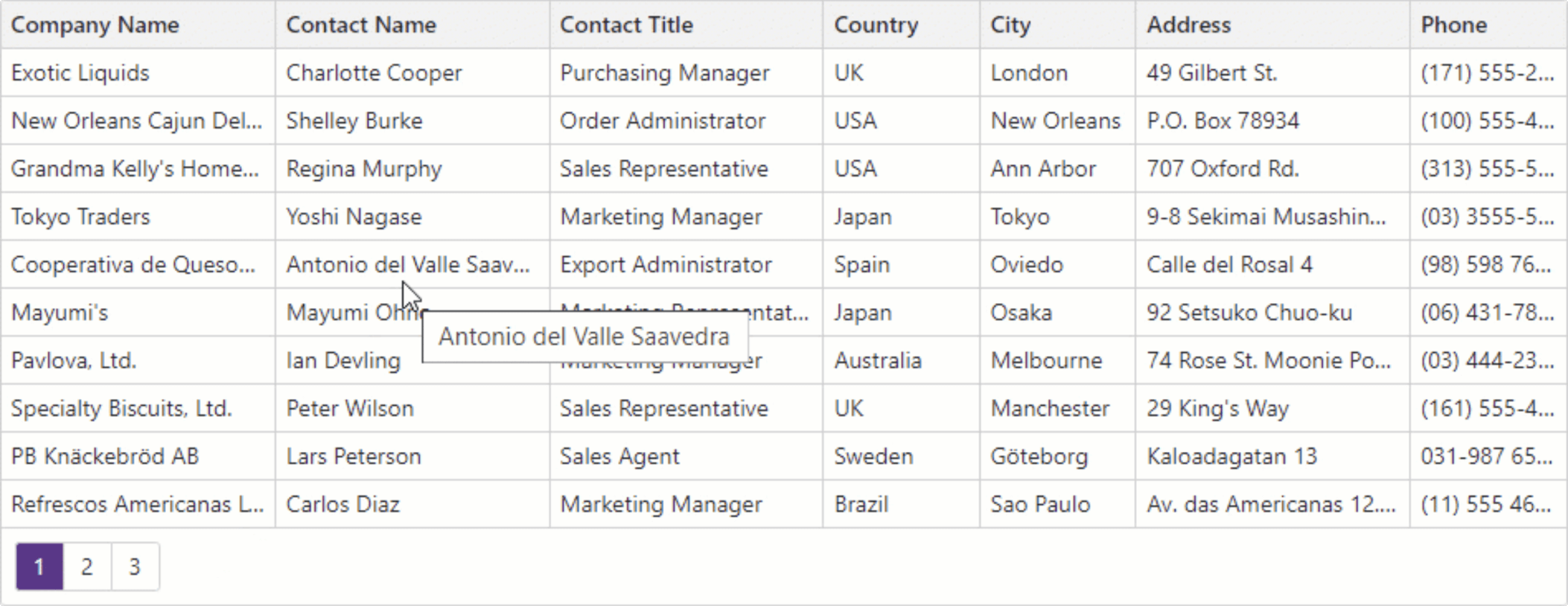
Task: Select the Refrescos Americanas company cell
Action: click(138, 504)
